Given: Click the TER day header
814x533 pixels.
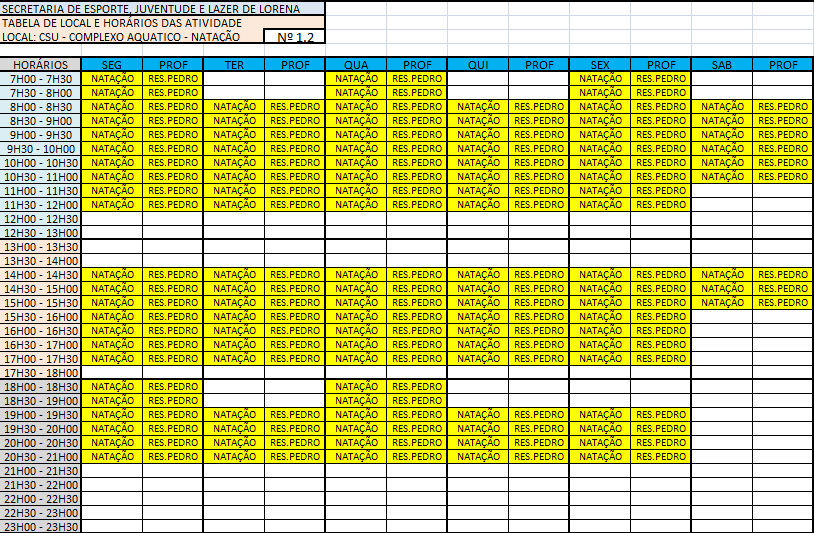Looking at the screenshot, I should 234,65.
